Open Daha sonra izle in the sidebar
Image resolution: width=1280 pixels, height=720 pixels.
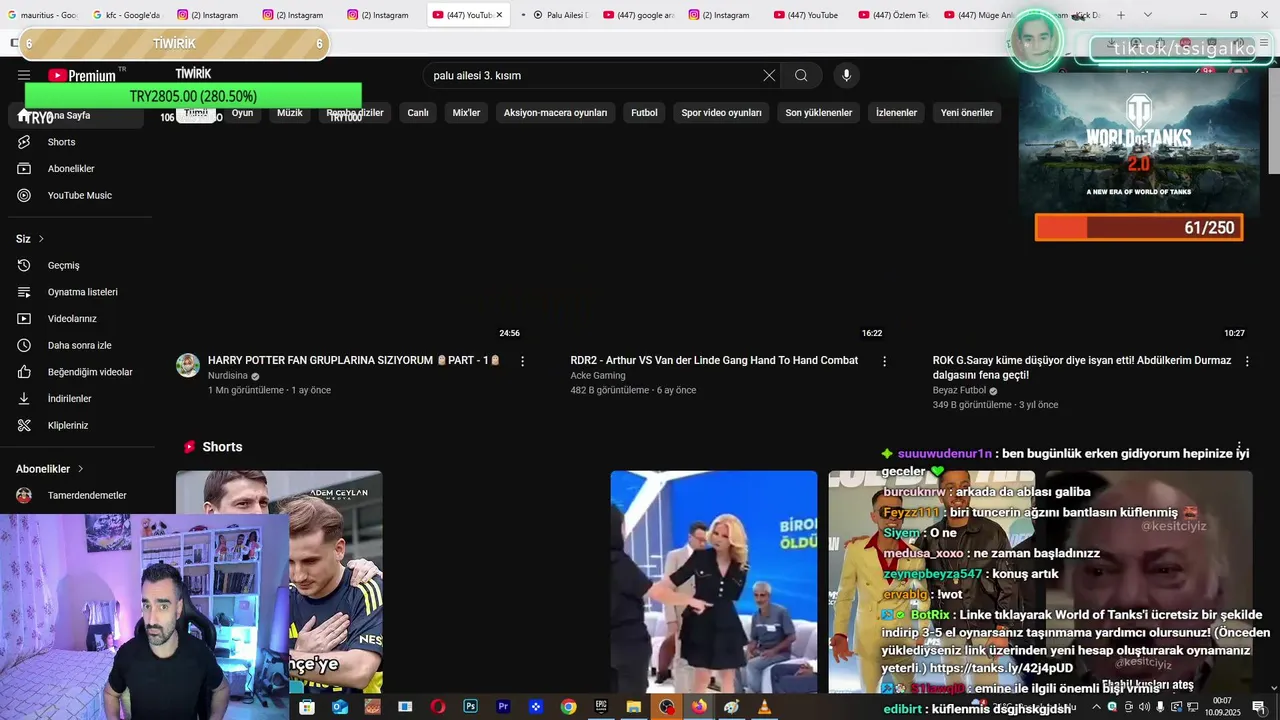80,345
